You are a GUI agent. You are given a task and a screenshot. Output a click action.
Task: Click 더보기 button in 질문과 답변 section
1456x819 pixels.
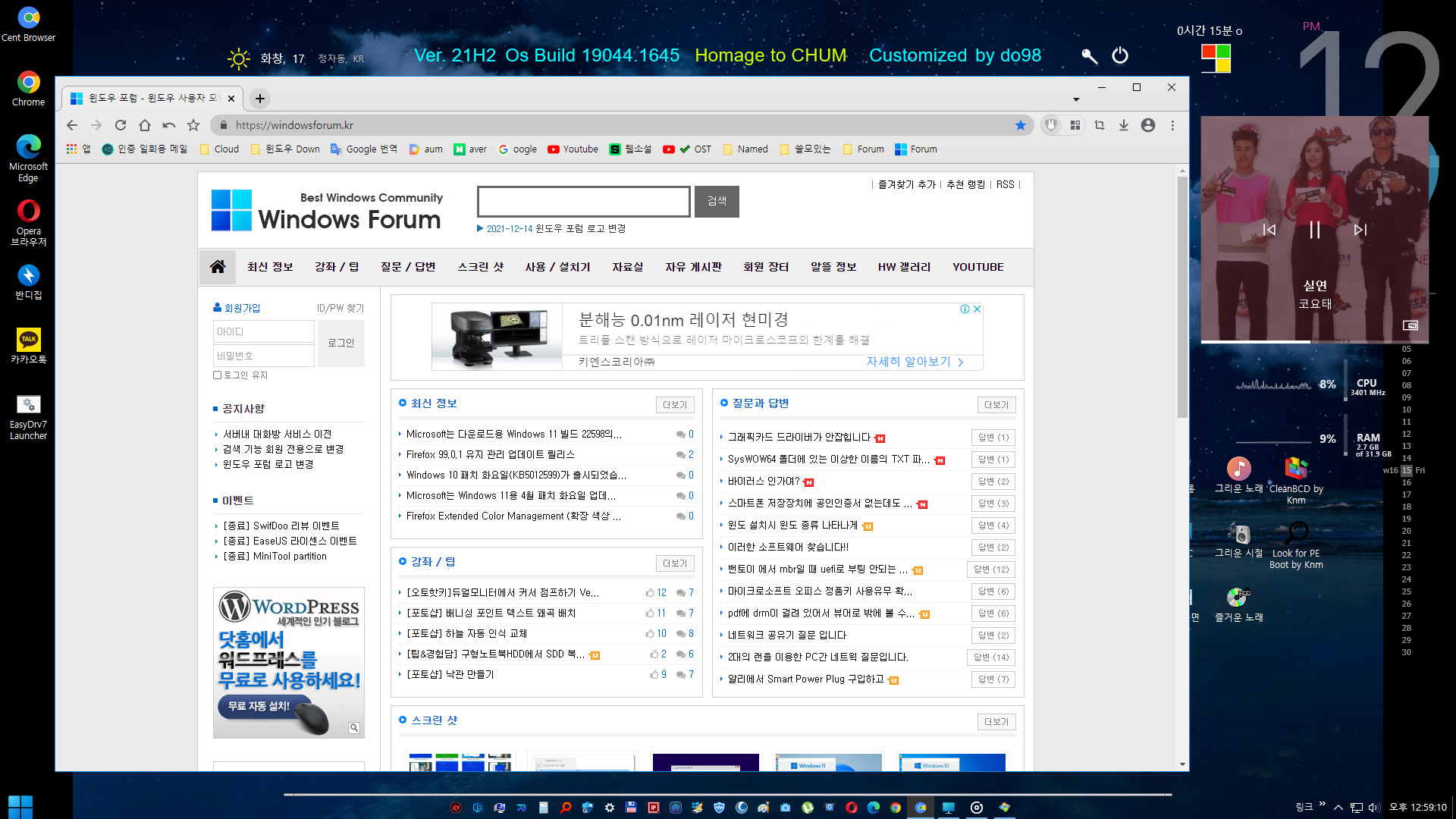click(x=996, y=405)
